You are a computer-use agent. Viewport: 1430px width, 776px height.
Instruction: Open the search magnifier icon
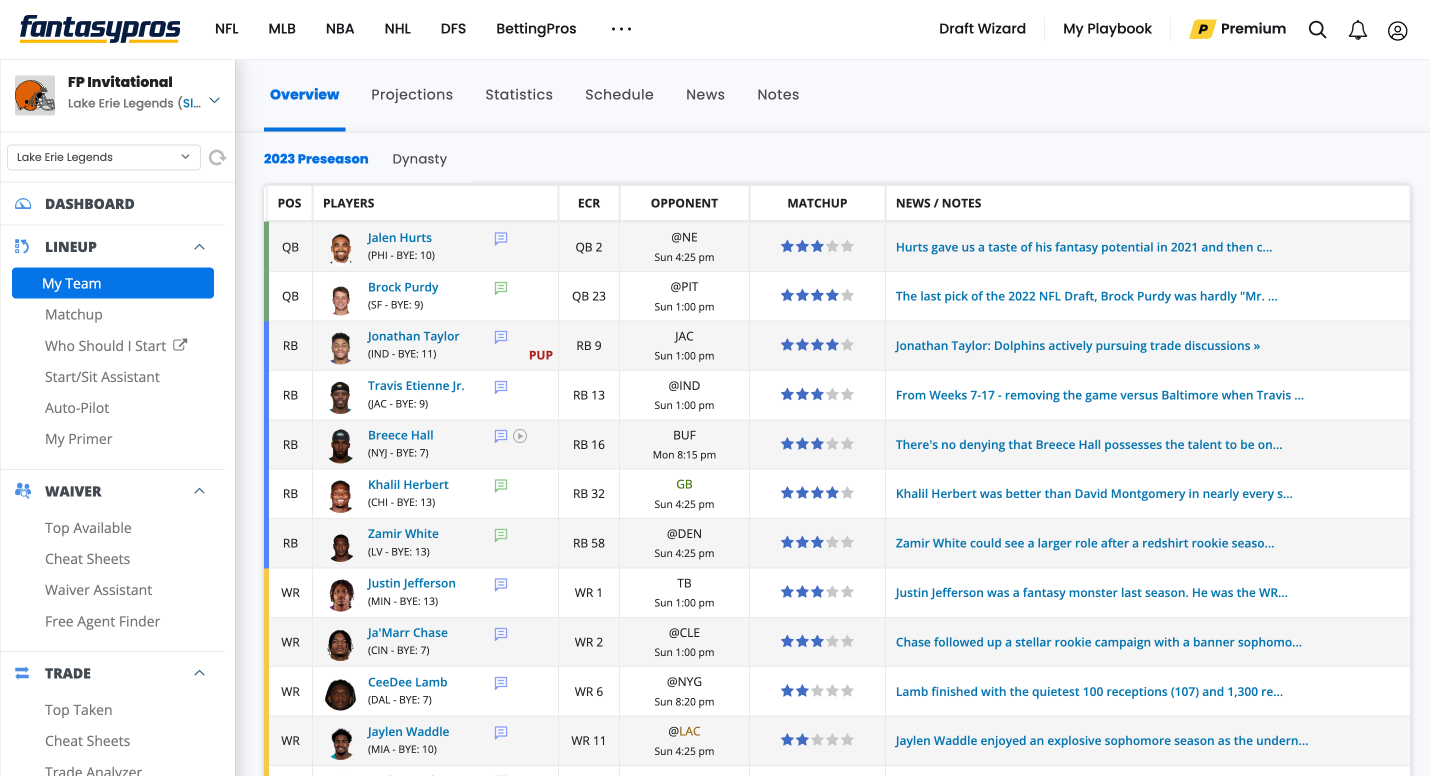(1318, 30)
